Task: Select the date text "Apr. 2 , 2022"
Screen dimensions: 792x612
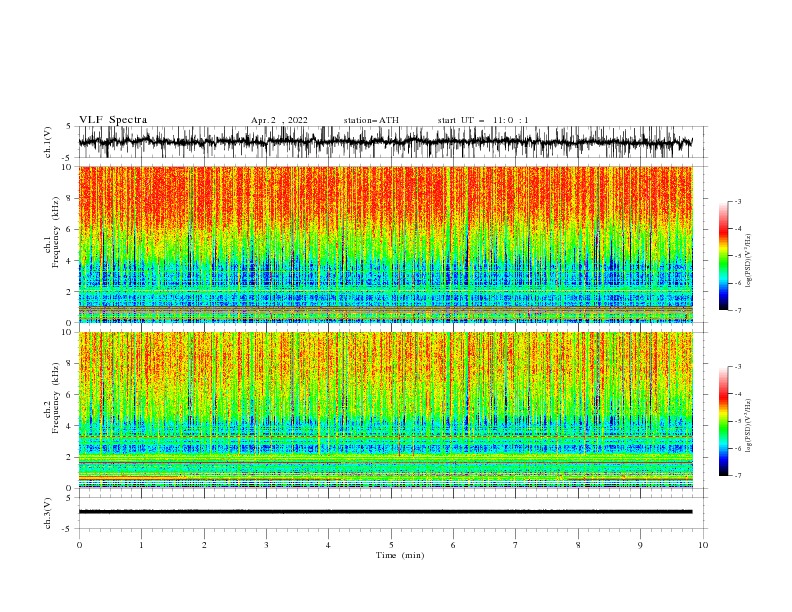Action: (x=279, y=120)
